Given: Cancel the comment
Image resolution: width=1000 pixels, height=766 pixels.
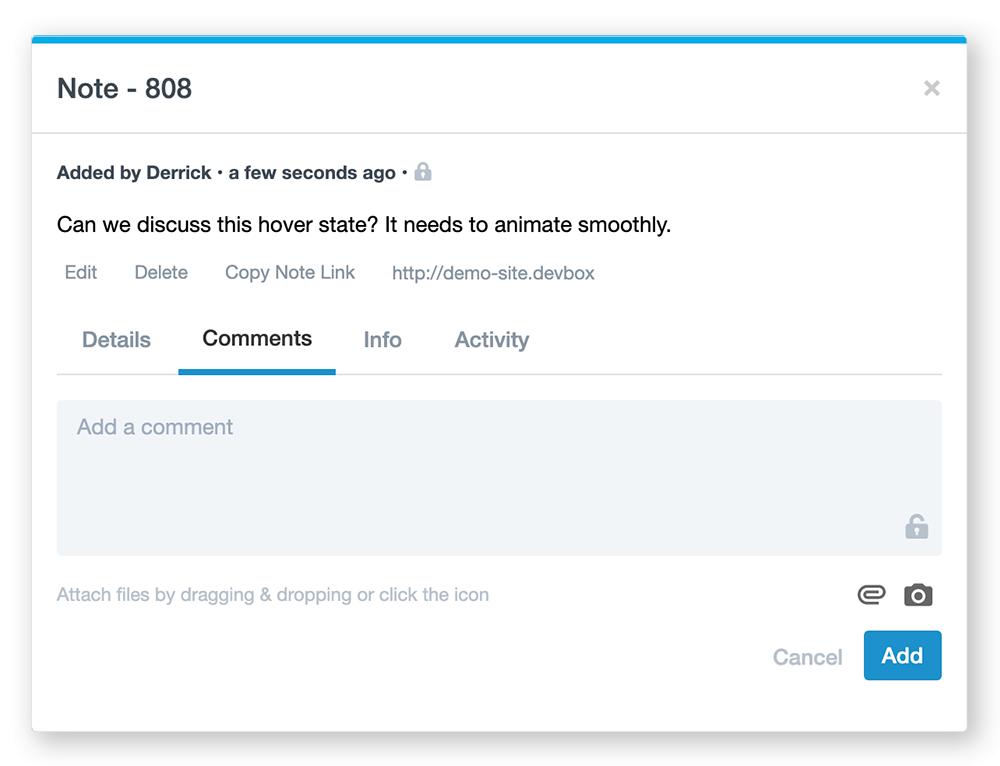Looking at the screenshot, I should coord(807,657).
